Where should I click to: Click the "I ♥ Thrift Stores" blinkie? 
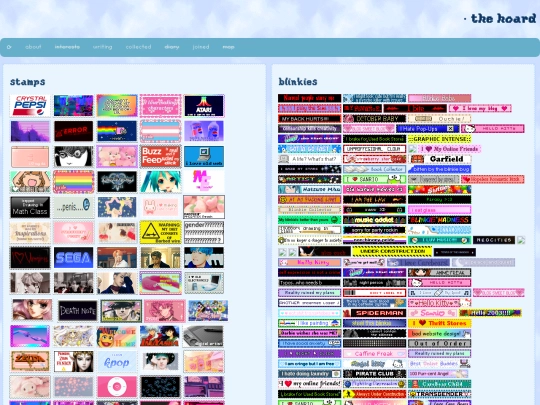[x=439, y=323]
